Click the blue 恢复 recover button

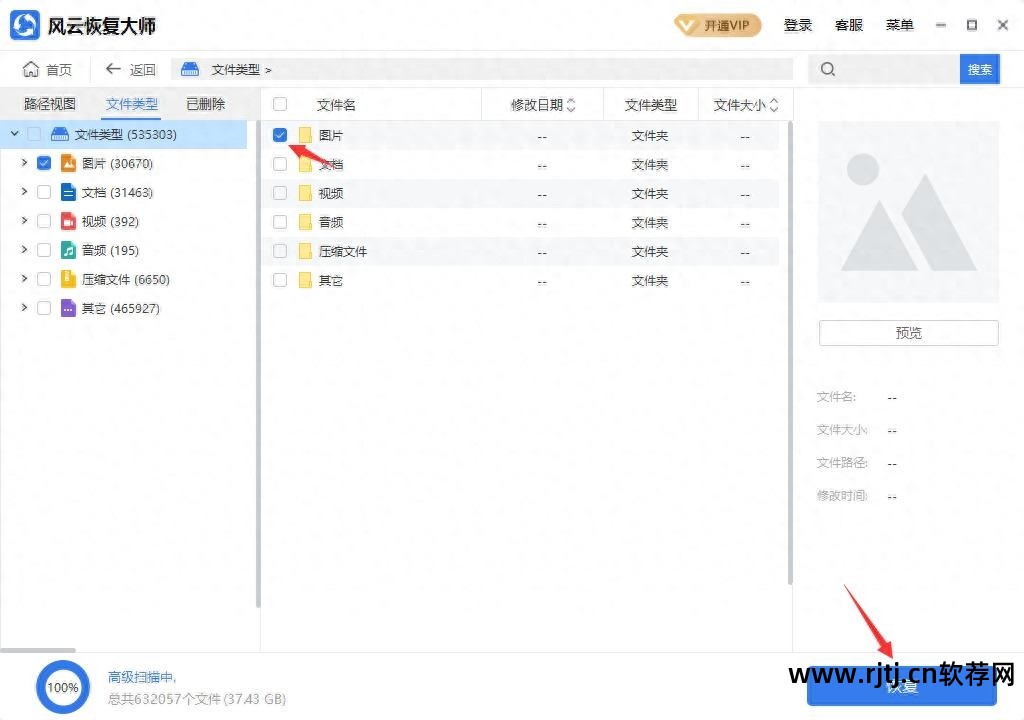point(901,686)
